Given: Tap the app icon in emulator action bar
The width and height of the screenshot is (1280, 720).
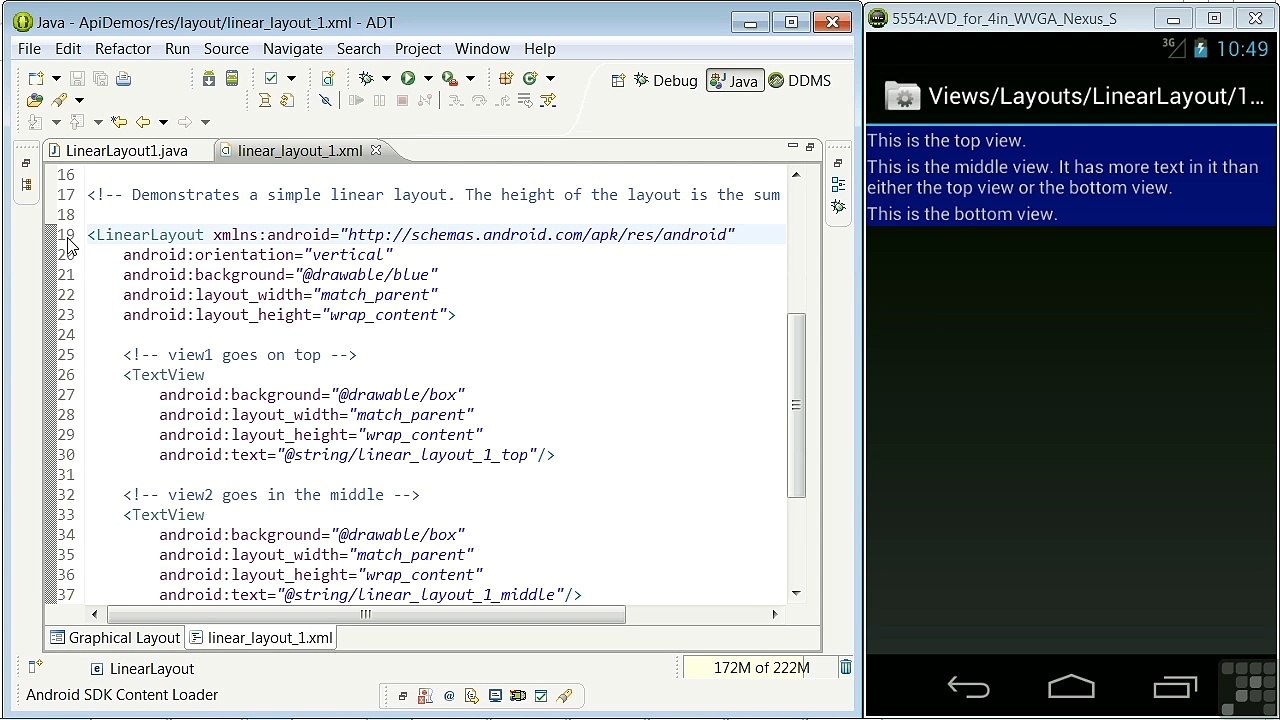Looking at the screenshot, I should coord(902,96).
